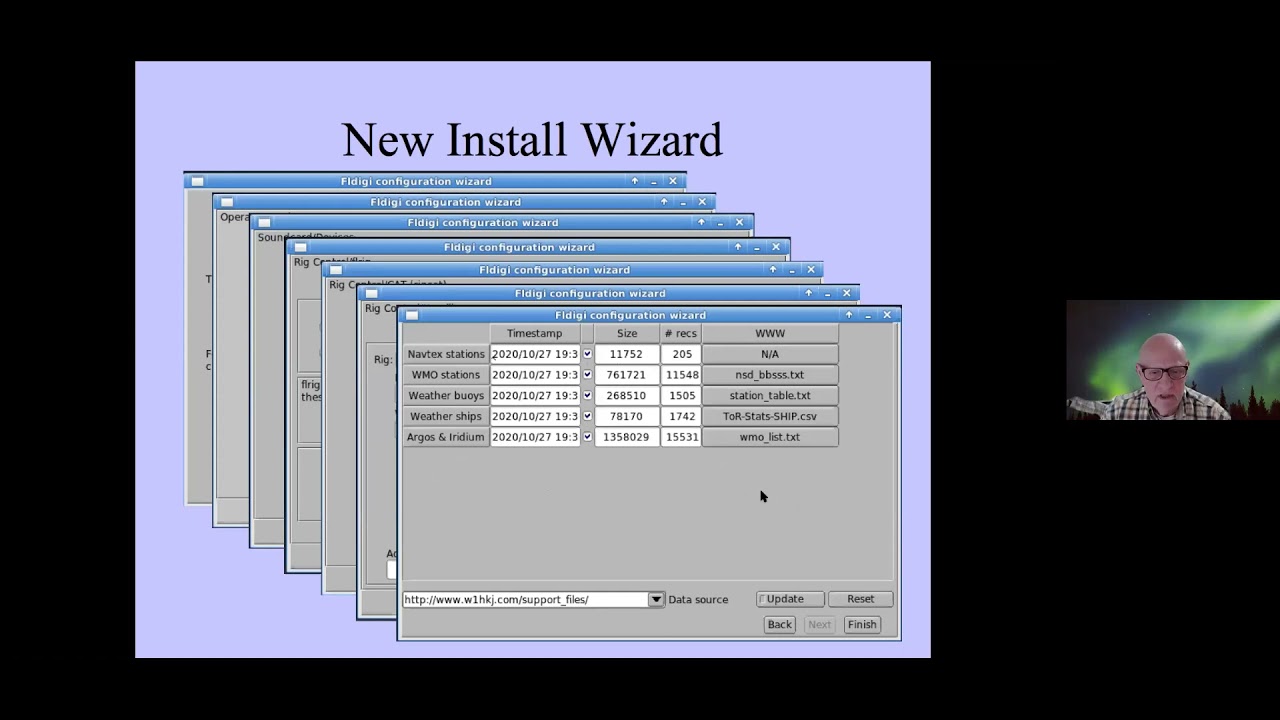Click the Timestamp column header
This screenshot has height=720, width=1280.
(534, 333)
